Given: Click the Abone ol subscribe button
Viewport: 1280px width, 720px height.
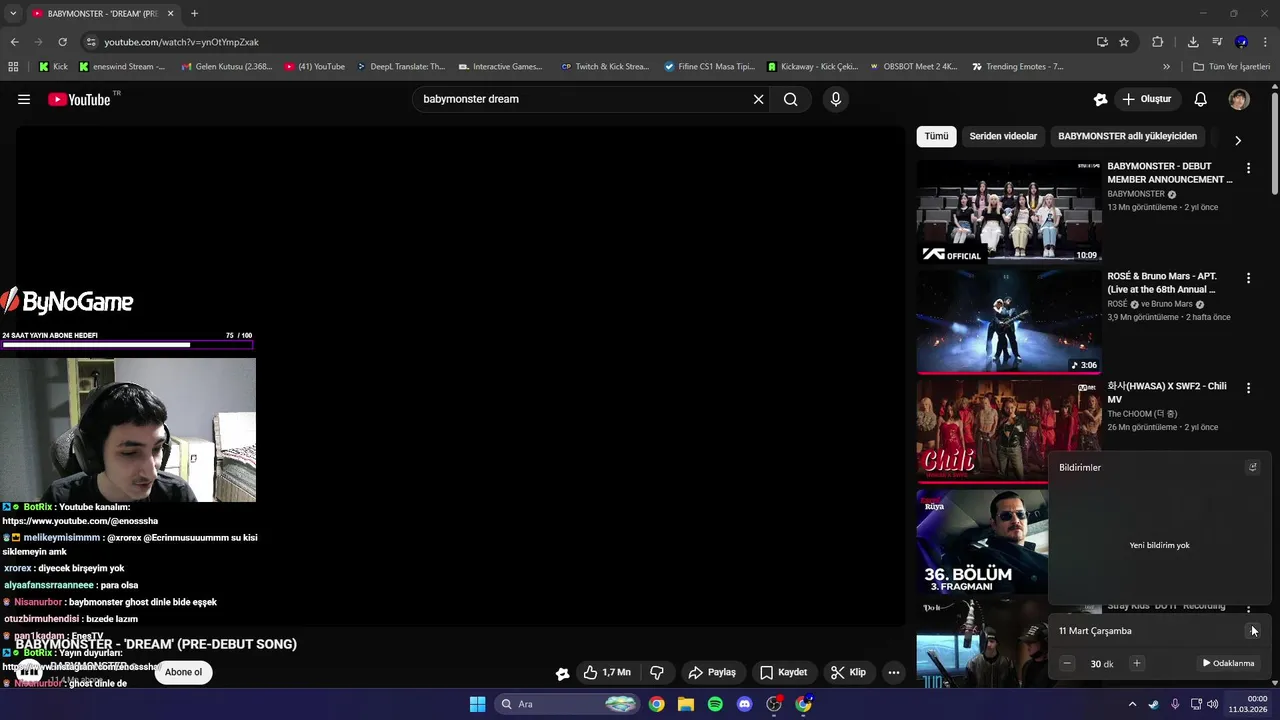Looking at the screenshot, I should click(x=183, y=672).
